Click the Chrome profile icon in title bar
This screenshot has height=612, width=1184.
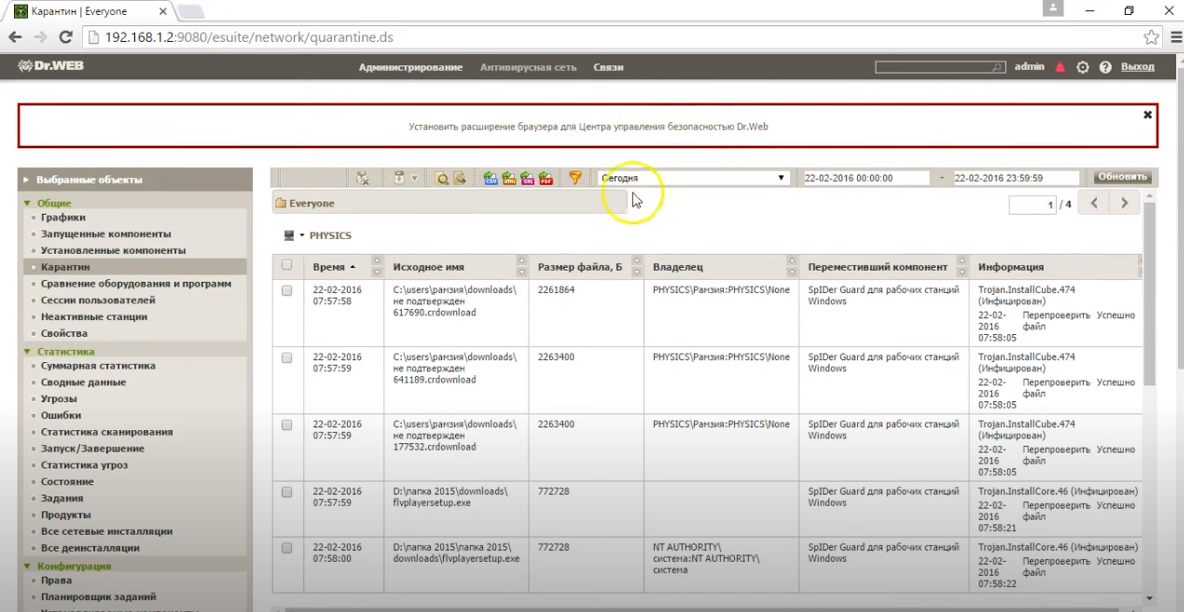1052,8
